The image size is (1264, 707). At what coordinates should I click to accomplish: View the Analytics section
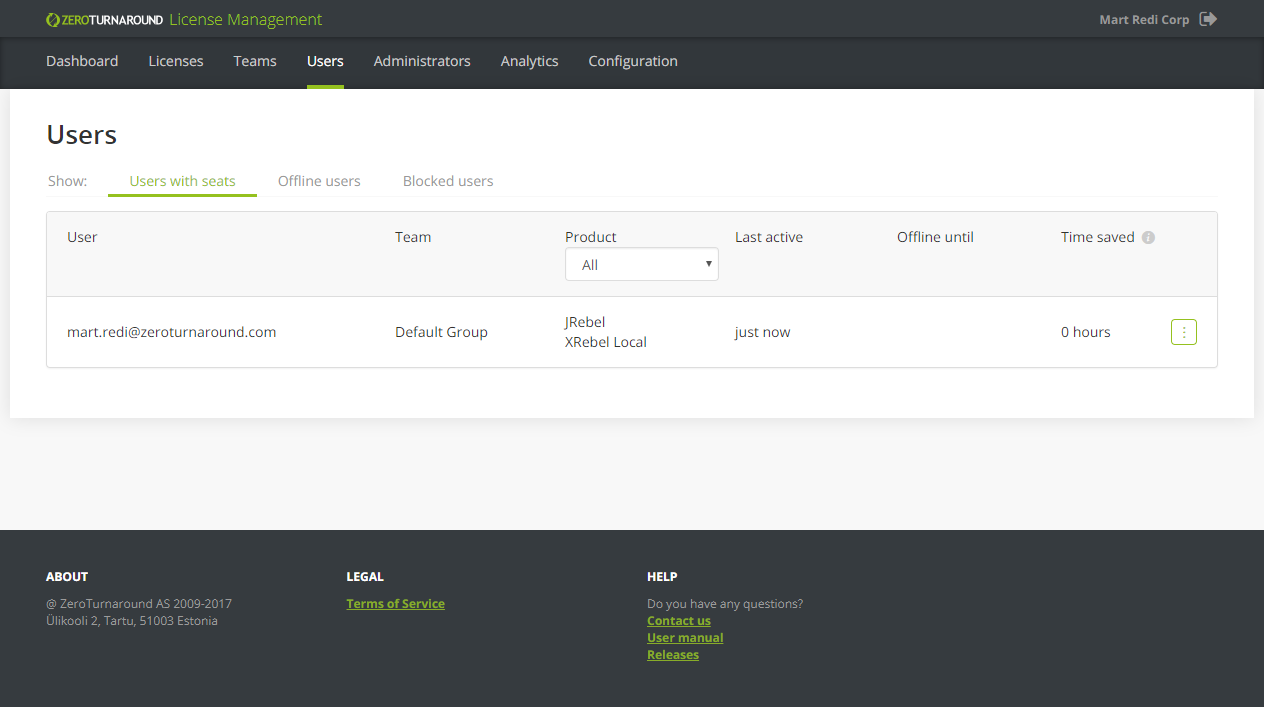(x=530, y=61)
